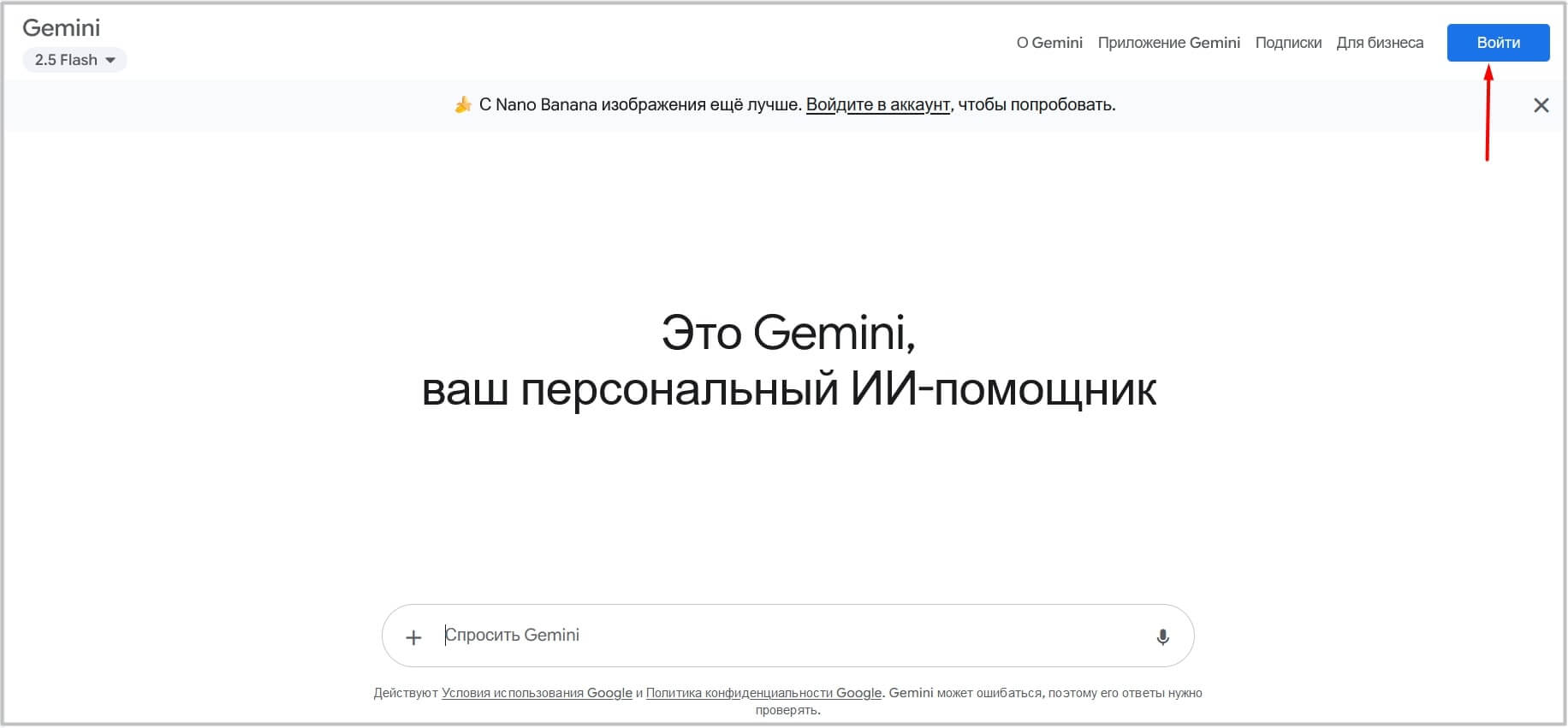
Task: Open the О Gemini menu link
Action: 1049,43
